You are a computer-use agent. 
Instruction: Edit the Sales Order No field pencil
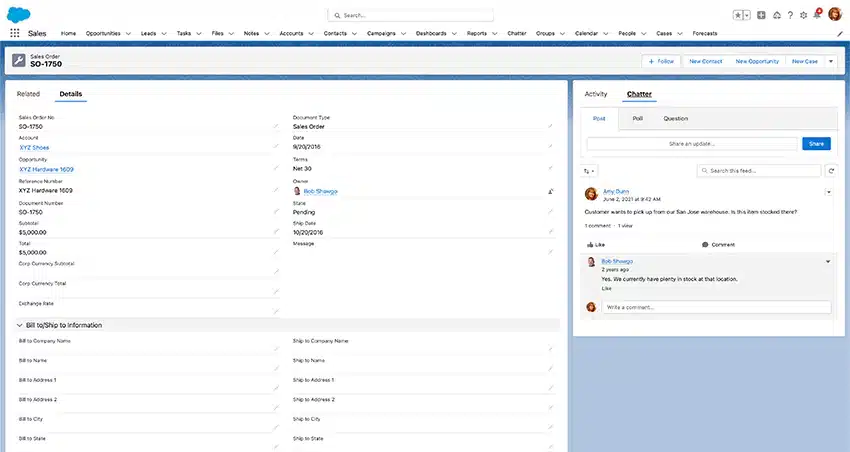click(x=276, y=126)
